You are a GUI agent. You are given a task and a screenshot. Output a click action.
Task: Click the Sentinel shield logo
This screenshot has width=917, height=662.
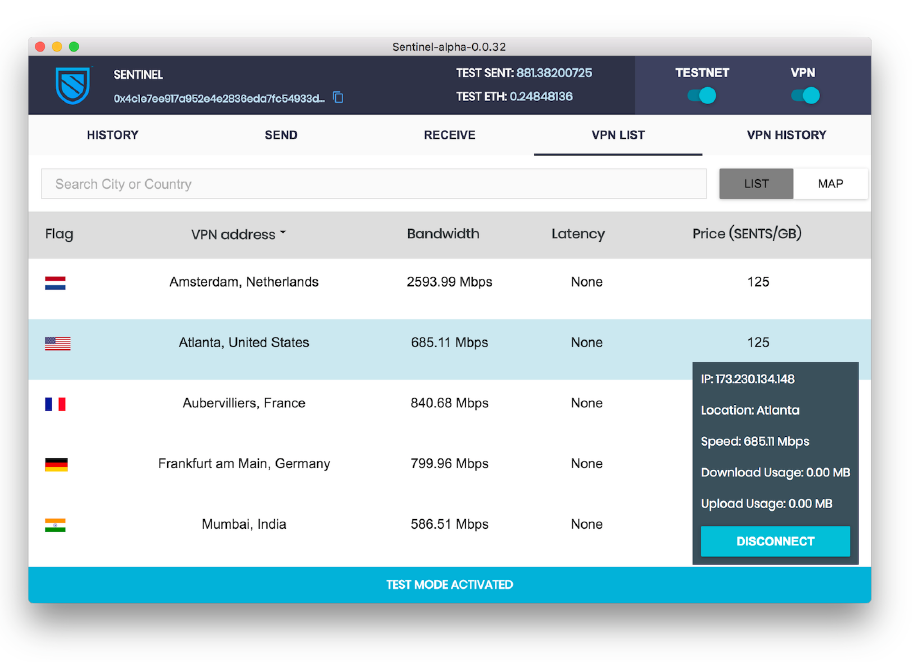[x=73, y=85]
